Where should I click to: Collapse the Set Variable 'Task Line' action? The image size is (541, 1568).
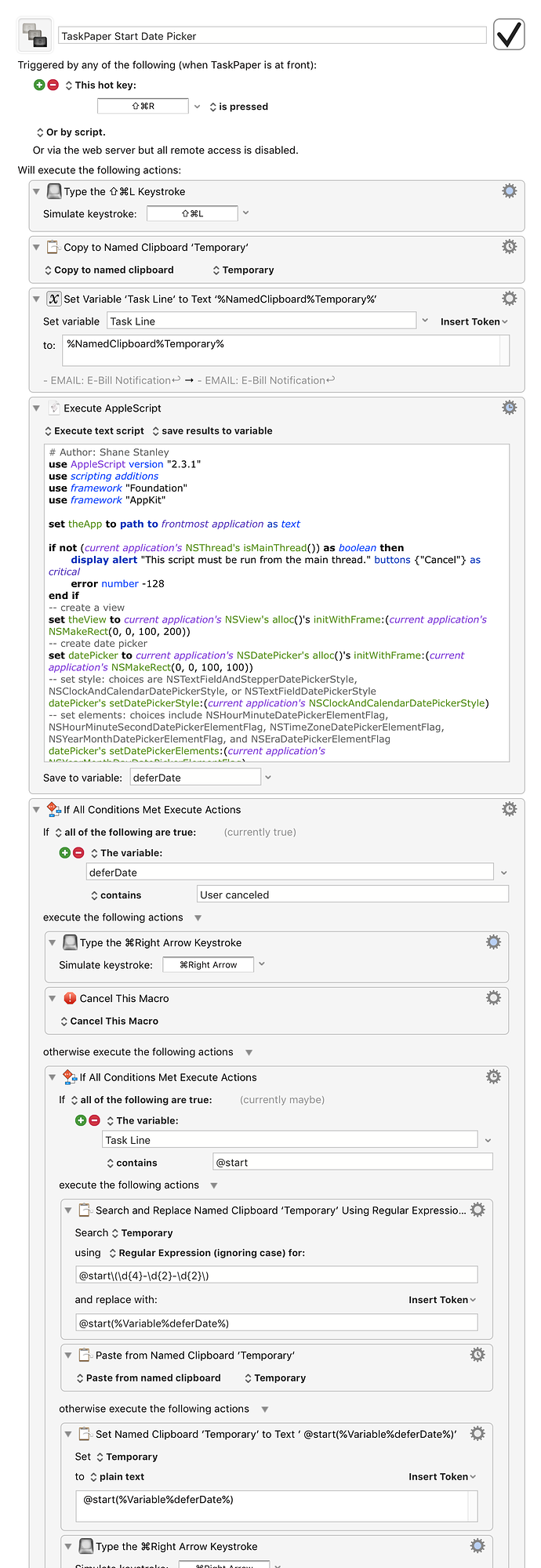coord(36,299)
